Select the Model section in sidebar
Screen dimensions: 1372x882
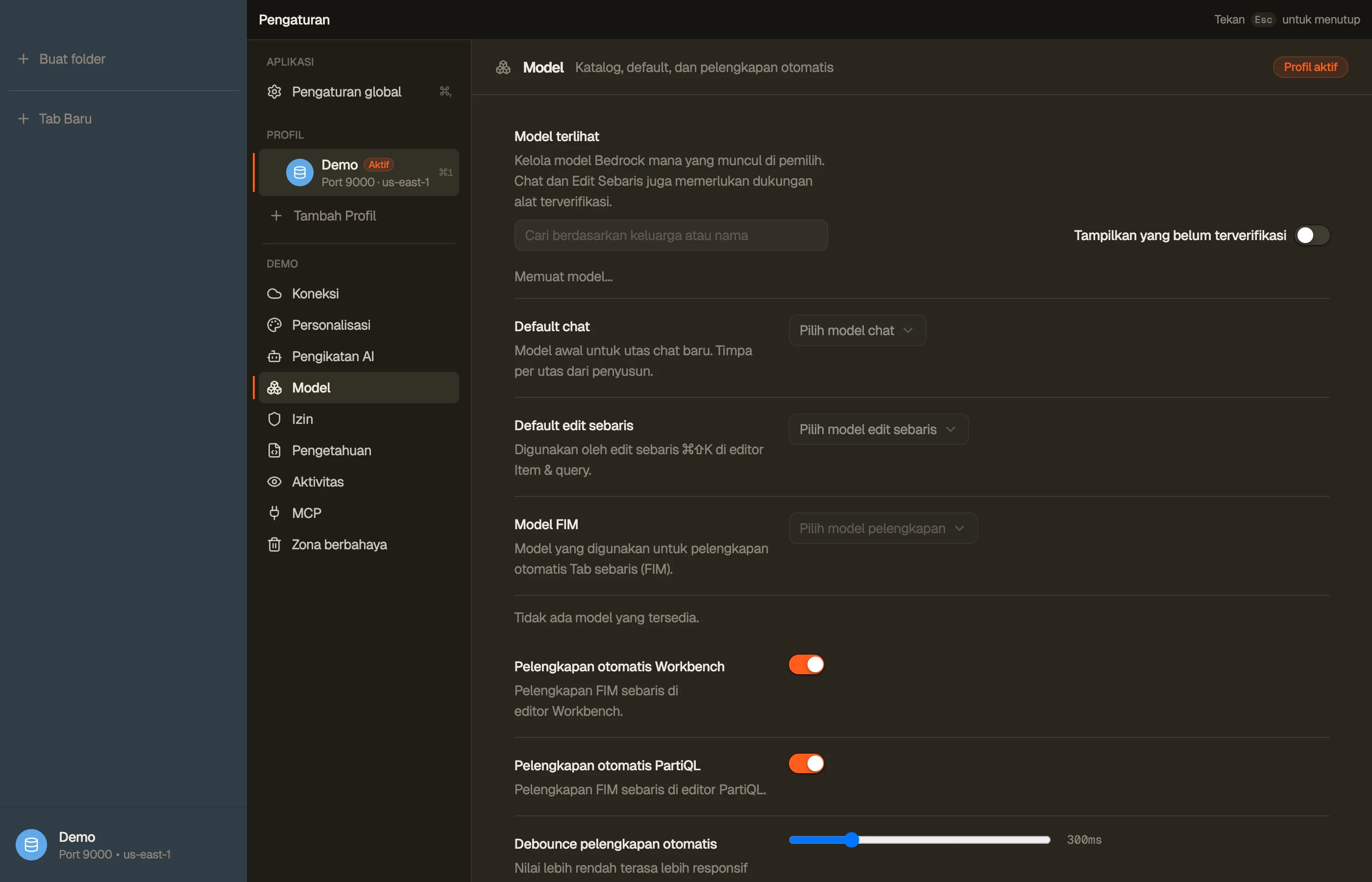point(359,388)
